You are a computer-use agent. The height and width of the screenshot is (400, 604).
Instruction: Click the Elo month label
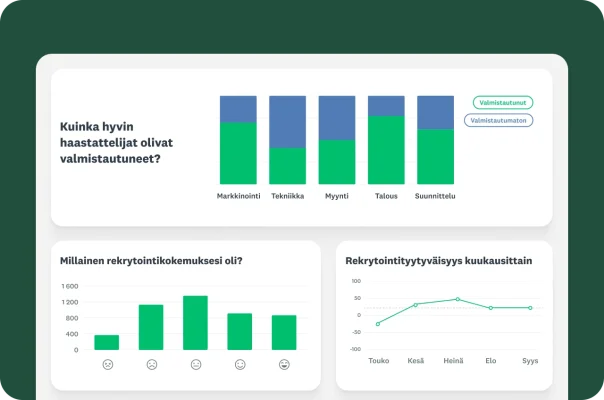click(491, 360)
